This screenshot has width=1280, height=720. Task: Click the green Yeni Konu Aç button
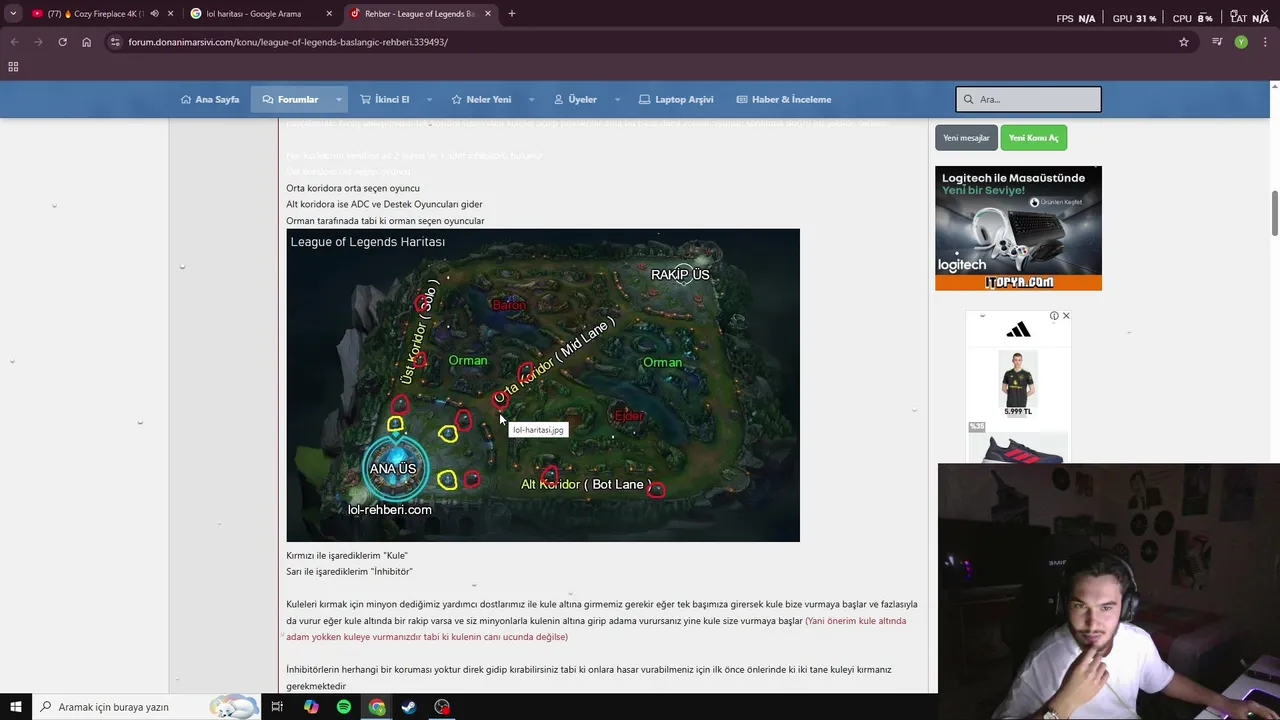click(1033, 138)
